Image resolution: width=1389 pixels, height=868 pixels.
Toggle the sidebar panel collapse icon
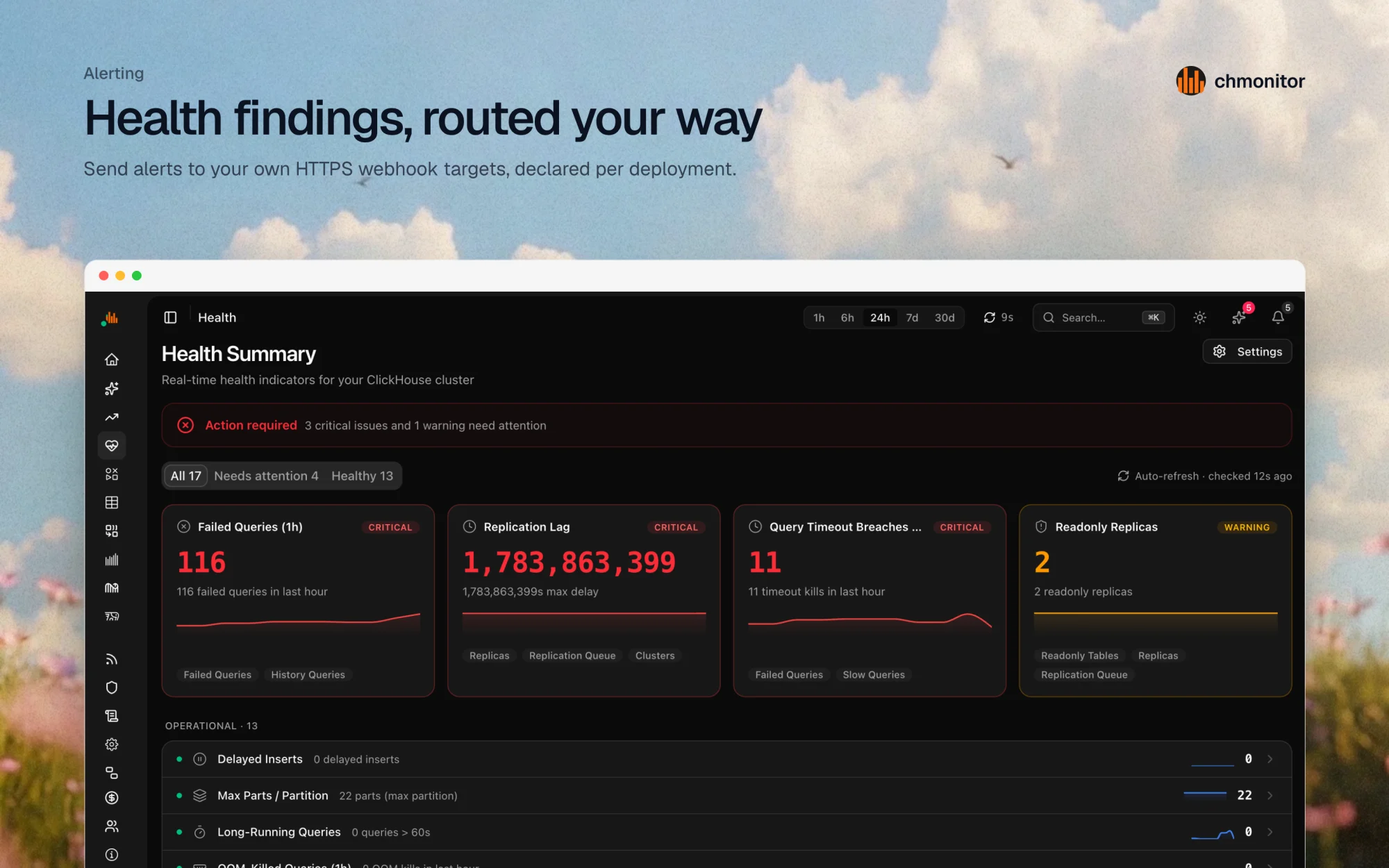pyautogui.click(x=170, y=317)
